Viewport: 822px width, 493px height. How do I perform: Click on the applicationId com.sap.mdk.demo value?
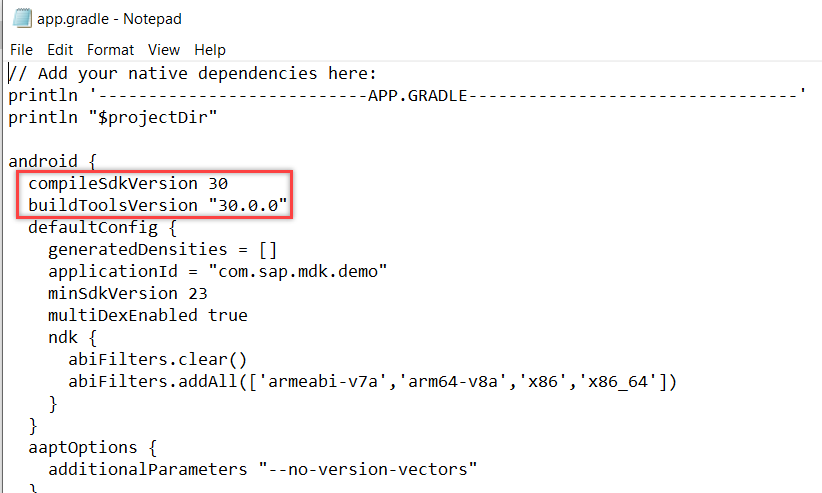[x=298, y=272]
